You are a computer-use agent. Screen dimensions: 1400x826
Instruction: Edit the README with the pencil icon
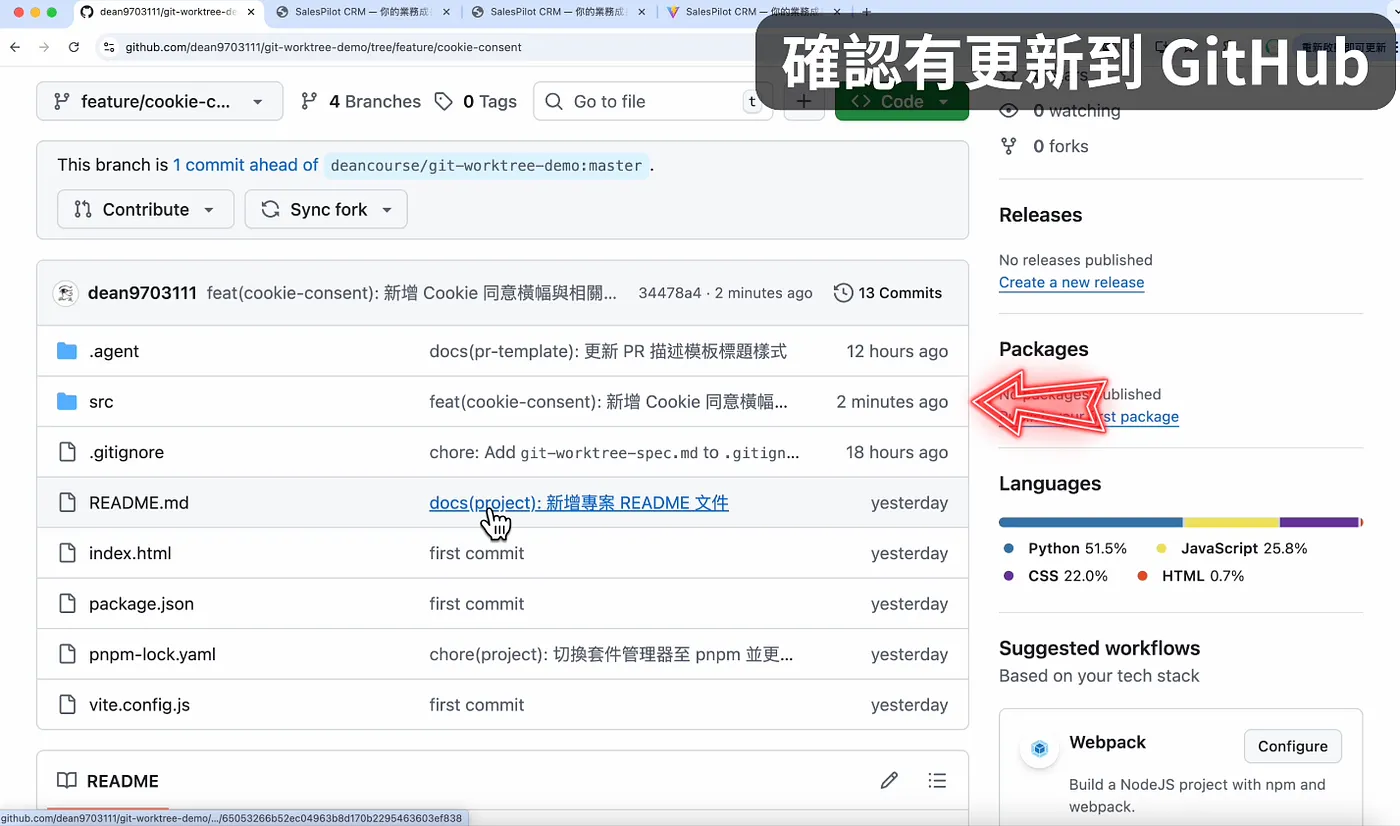(889, 781)
